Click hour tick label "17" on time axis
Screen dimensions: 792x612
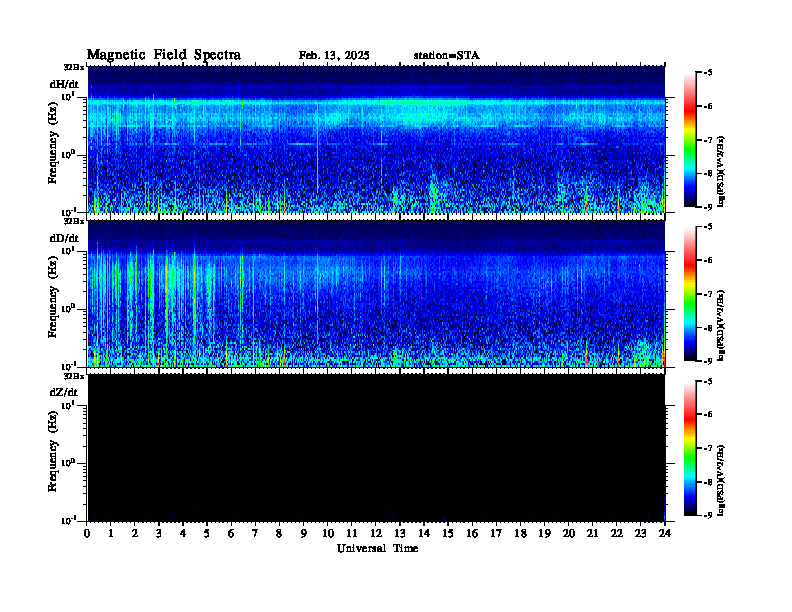click(496, 534)
